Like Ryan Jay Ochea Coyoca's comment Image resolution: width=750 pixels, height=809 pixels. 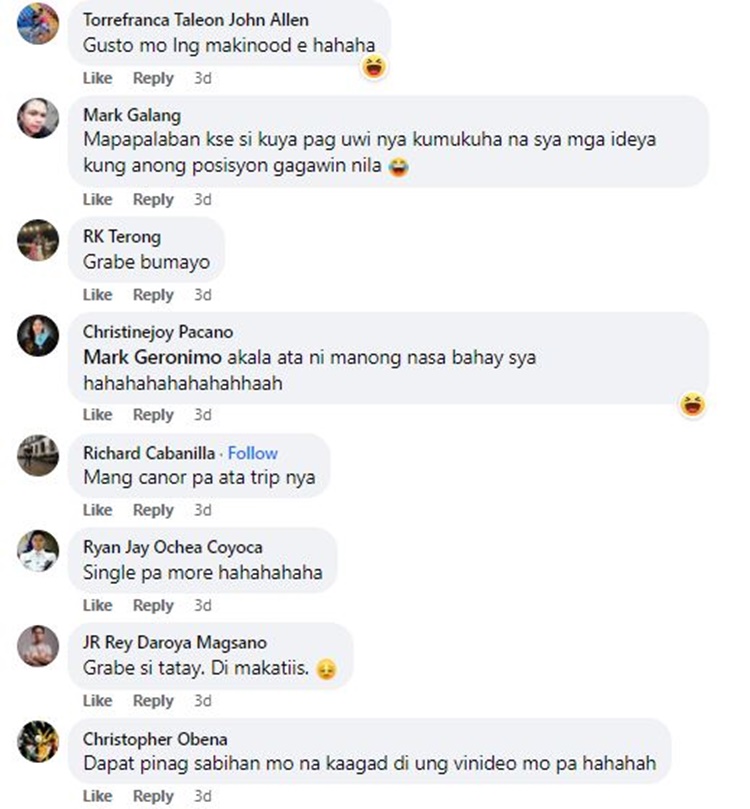pos(97,605)
